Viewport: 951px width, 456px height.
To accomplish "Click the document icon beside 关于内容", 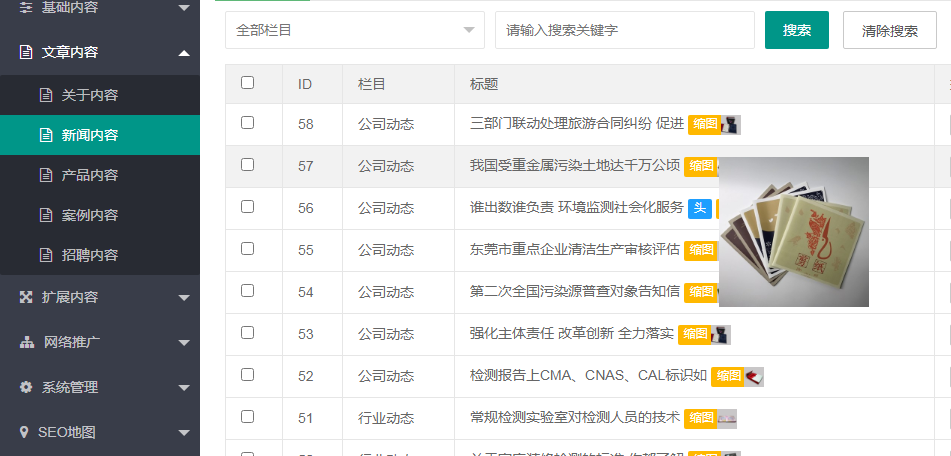I will coord(45,95).
